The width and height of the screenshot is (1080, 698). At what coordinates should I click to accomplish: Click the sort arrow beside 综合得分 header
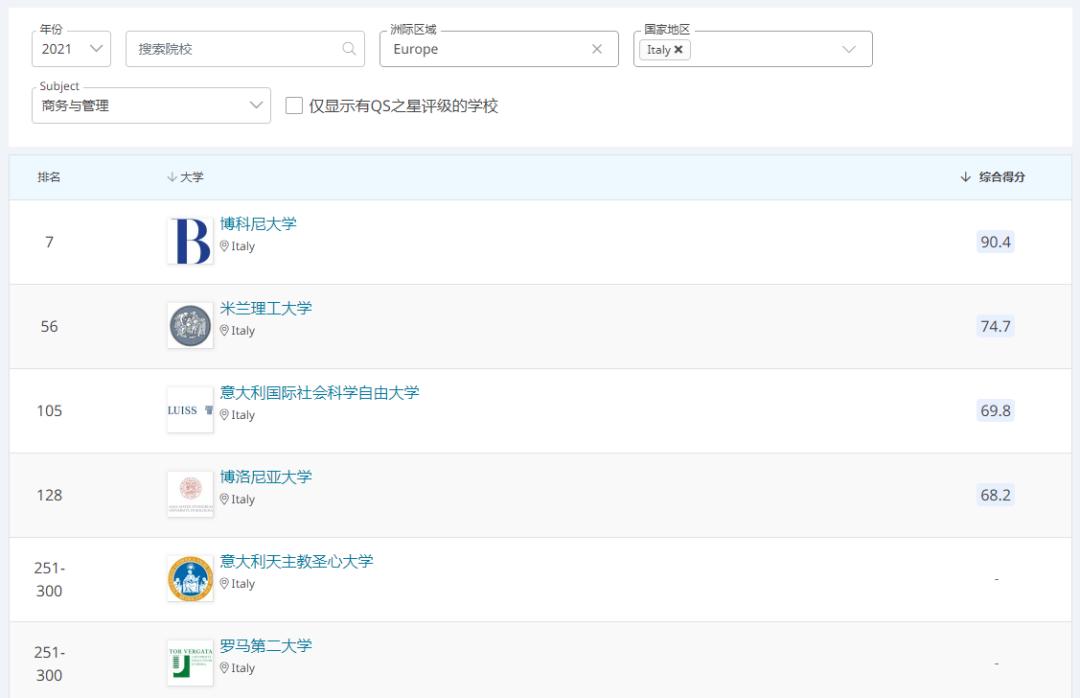click(965, 177)
